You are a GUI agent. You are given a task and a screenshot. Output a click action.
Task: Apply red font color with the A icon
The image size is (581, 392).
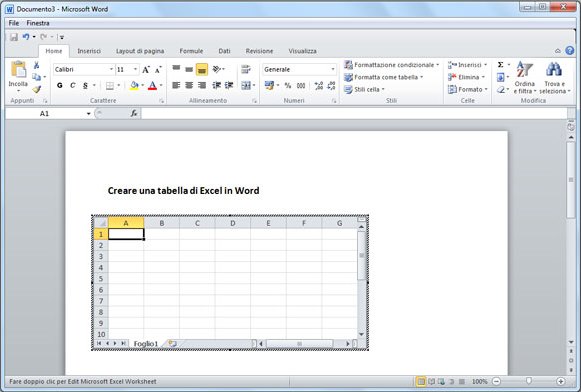(152, 86)
